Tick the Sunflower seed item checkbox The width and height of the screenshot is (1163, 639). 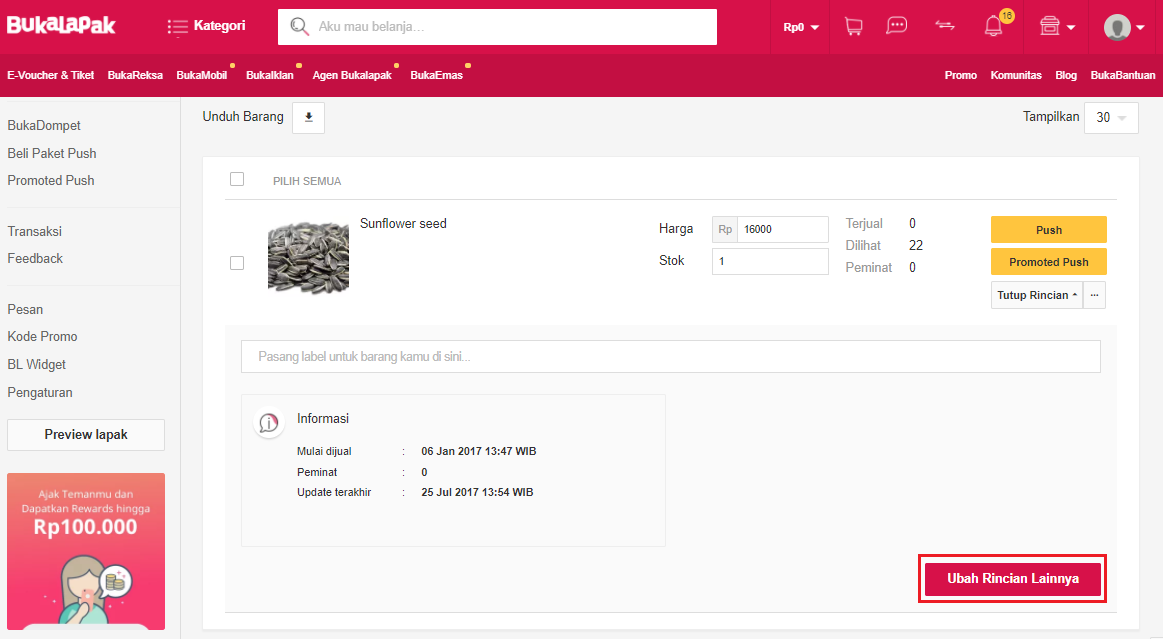(x=237, y=263)
